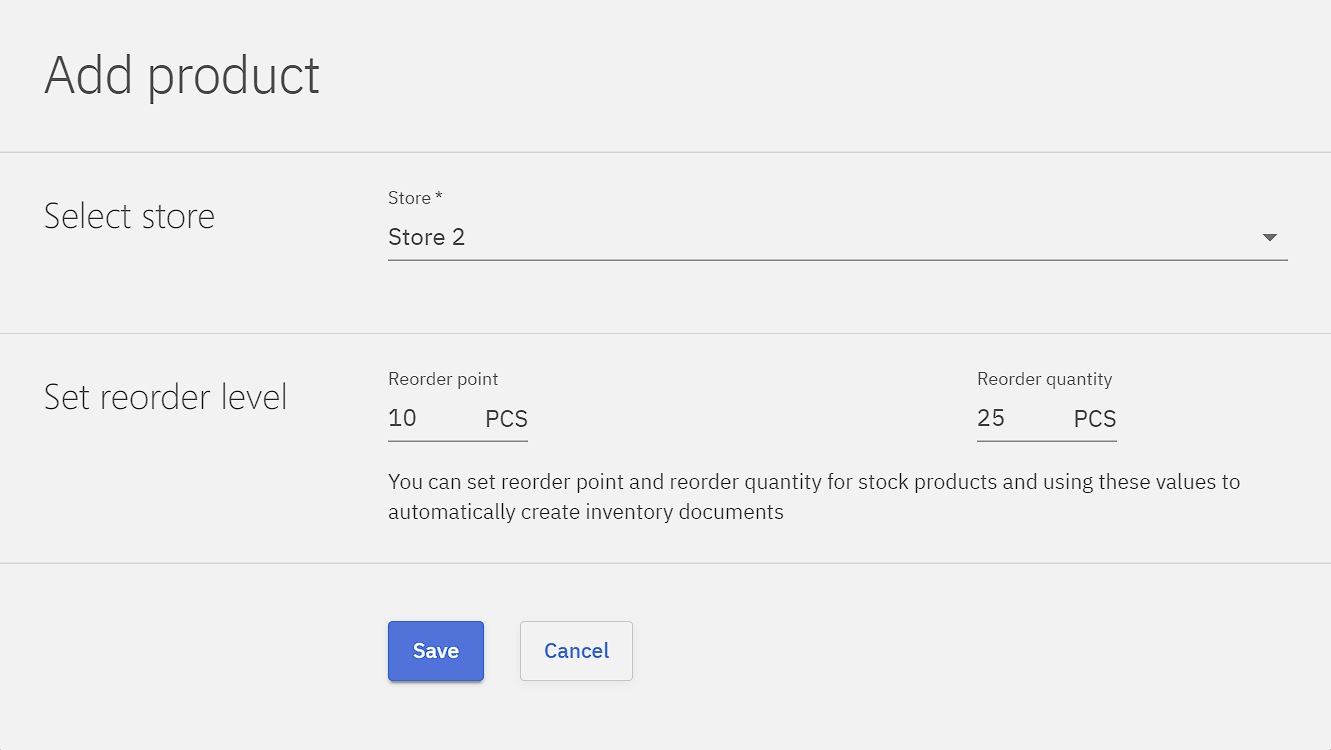This screenshot has width=1331, height=750.
Task: Cancel adding the product
Action: (576, 651)
